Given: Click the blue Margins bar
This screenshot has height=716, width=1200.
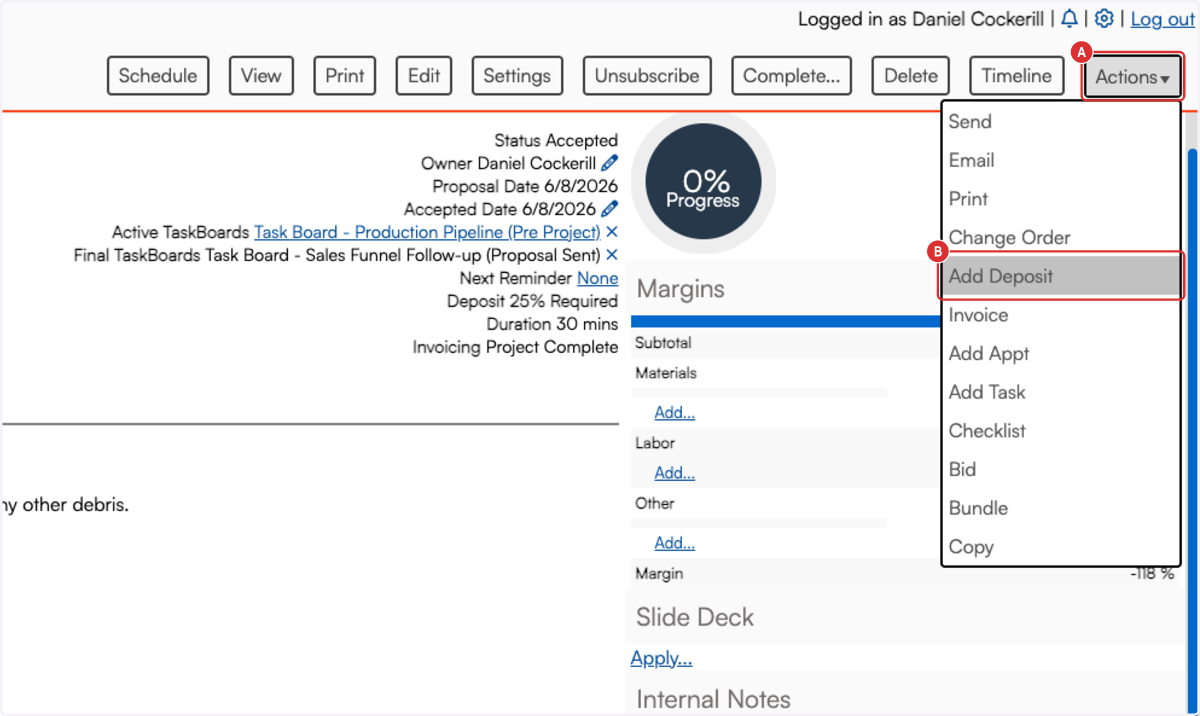Looking at the screenshot, I should point(788,321).
